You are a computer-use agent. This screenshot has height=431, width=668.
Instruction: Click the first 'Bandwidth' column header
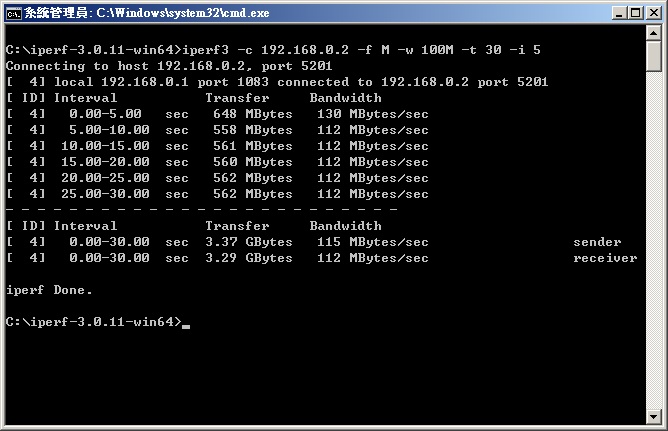pyautogui.click(x=346, y=98)
